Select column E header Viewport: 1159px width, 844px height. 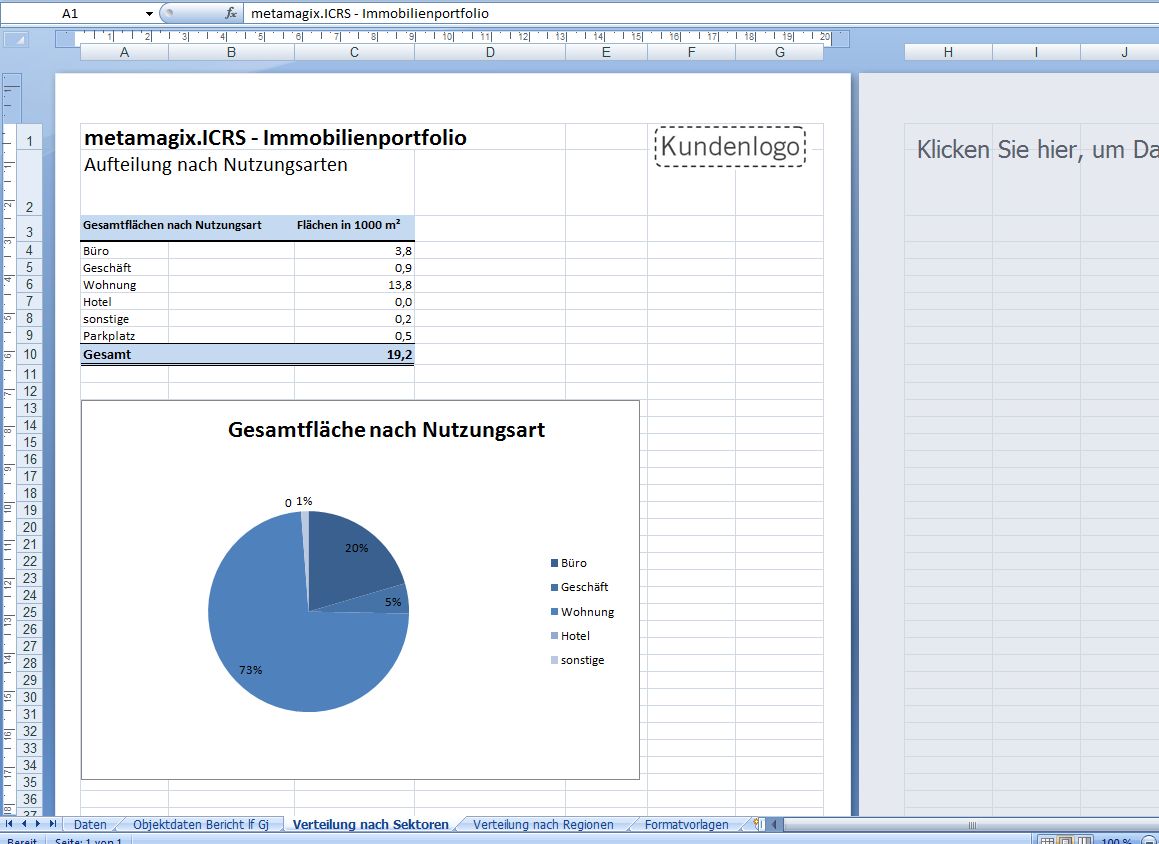point(606,52)
